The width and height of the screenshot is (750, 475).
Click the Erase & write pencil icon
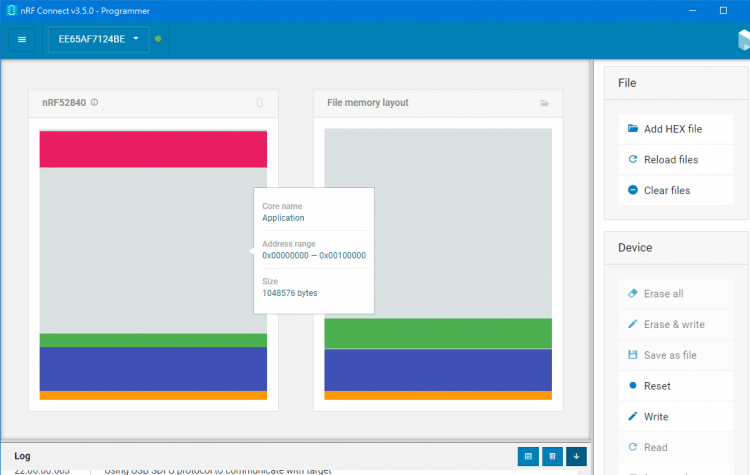point(633,324)
